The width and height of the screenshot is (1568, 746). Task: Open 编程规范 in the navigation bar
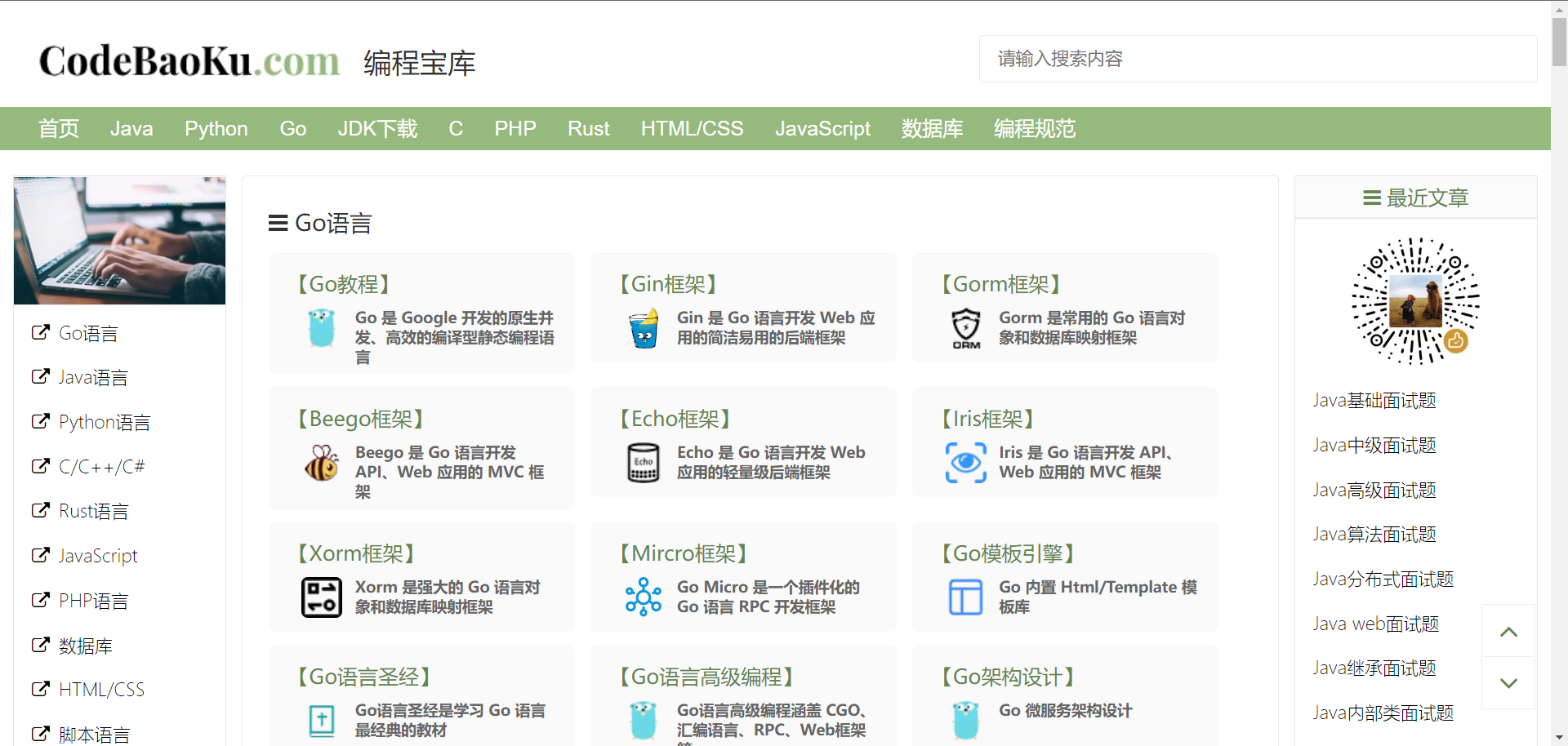[x=1035, y=128]
